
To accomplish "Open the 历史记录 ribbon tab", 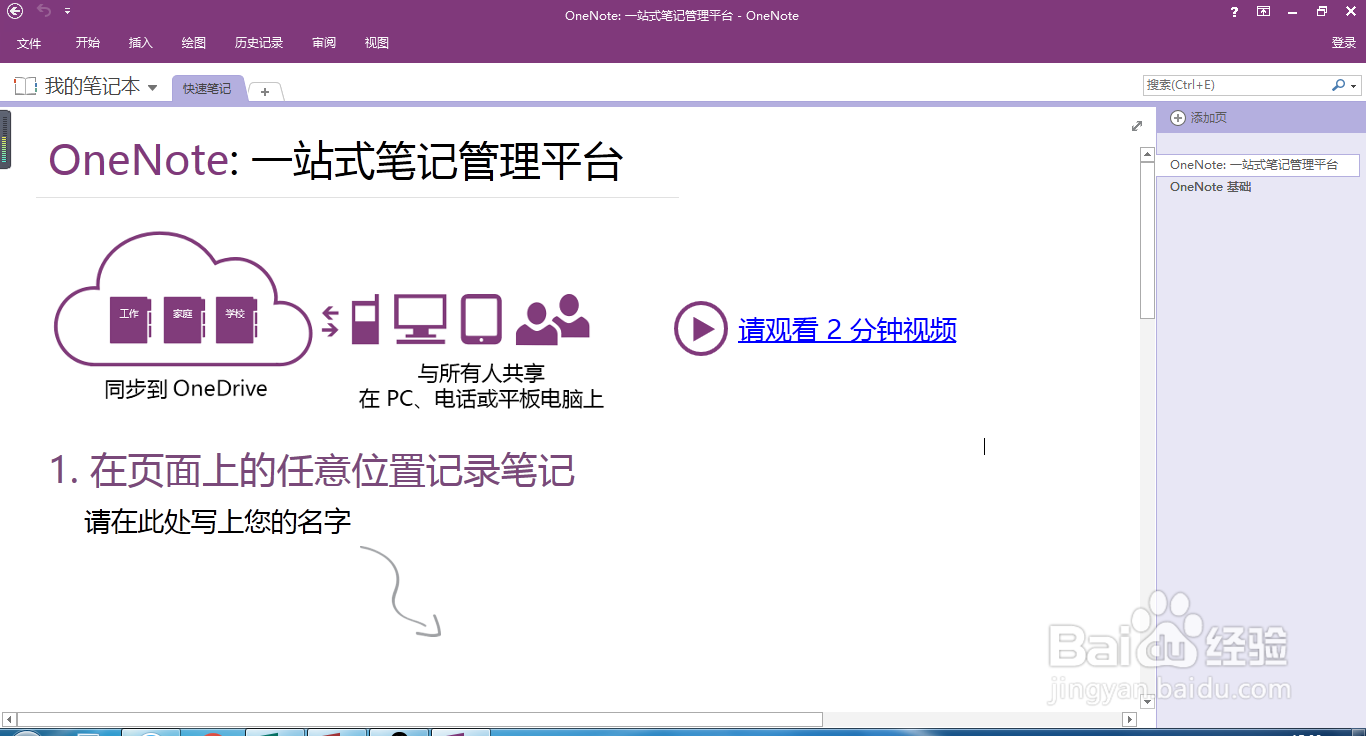I will [259, 43].
